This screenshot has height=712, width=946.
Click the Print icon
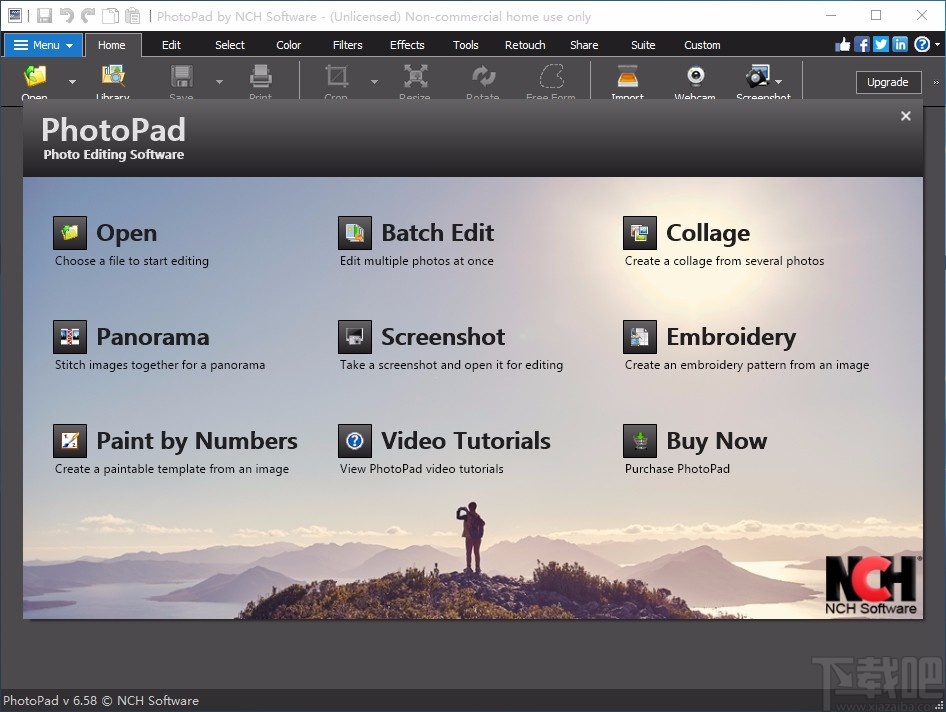coord(260,80)
